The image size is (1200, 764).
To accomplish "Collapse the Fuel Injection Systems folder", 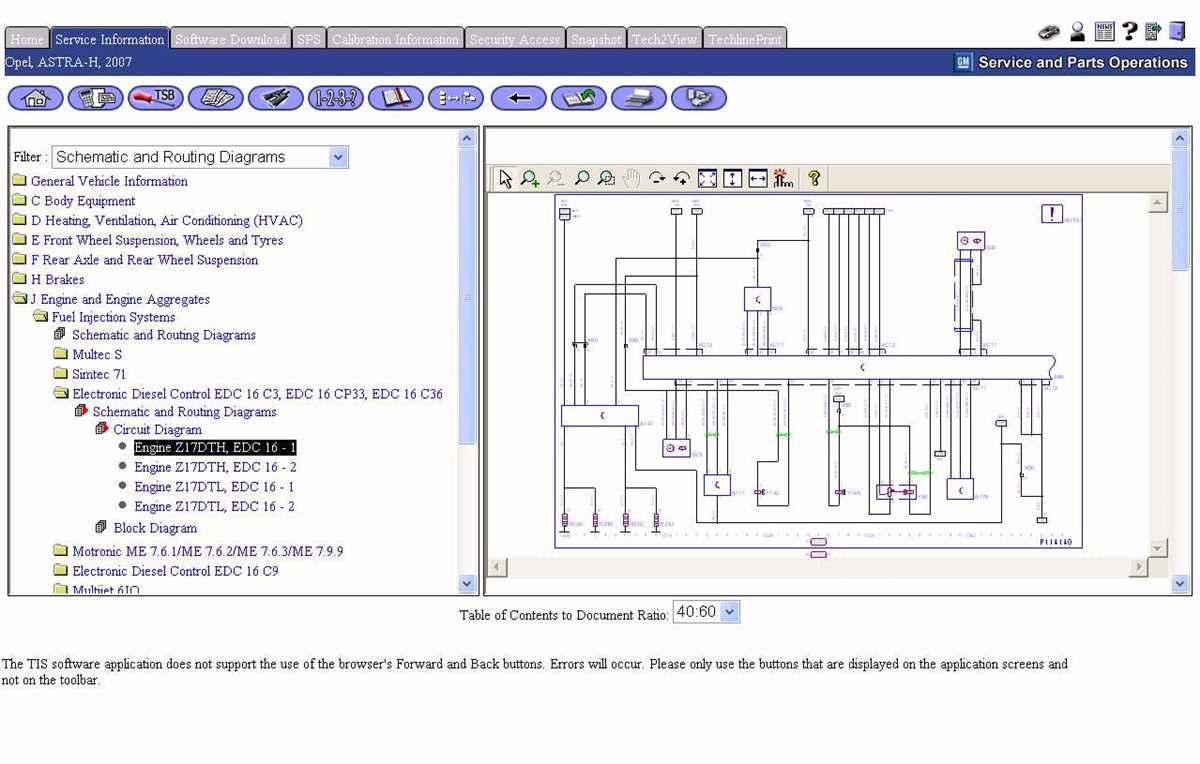I will (x=40, y=317).
